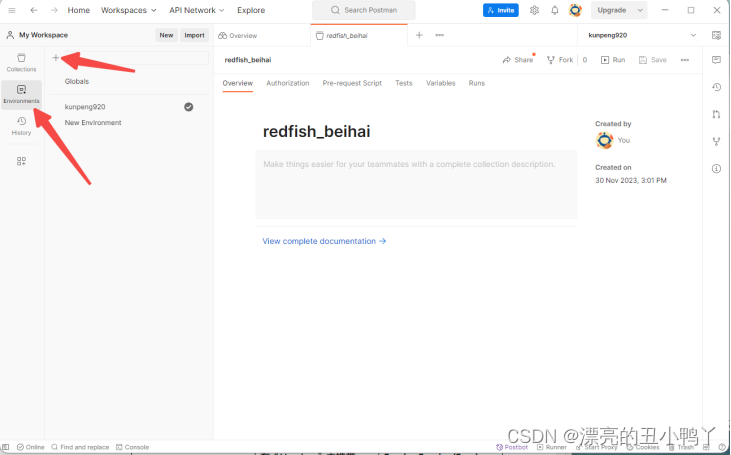Open View complete documentation link
Image resolution: width=731 pixels, height=455 pixels.
pyautogui.click(x=324, y=241)
